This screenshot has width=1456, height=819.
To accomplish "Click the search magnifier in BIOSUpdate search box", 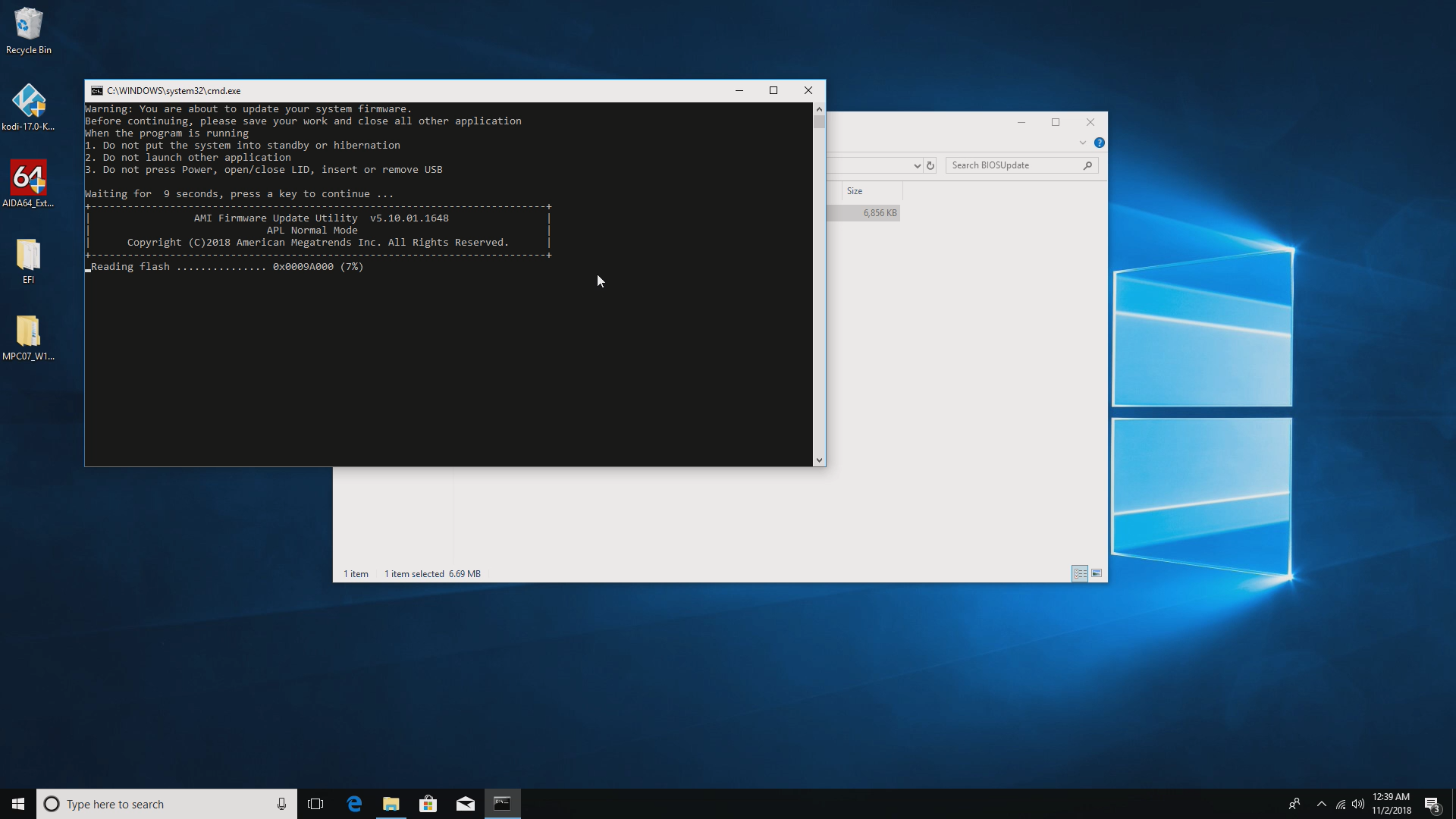I will (x=1087, y=165).
